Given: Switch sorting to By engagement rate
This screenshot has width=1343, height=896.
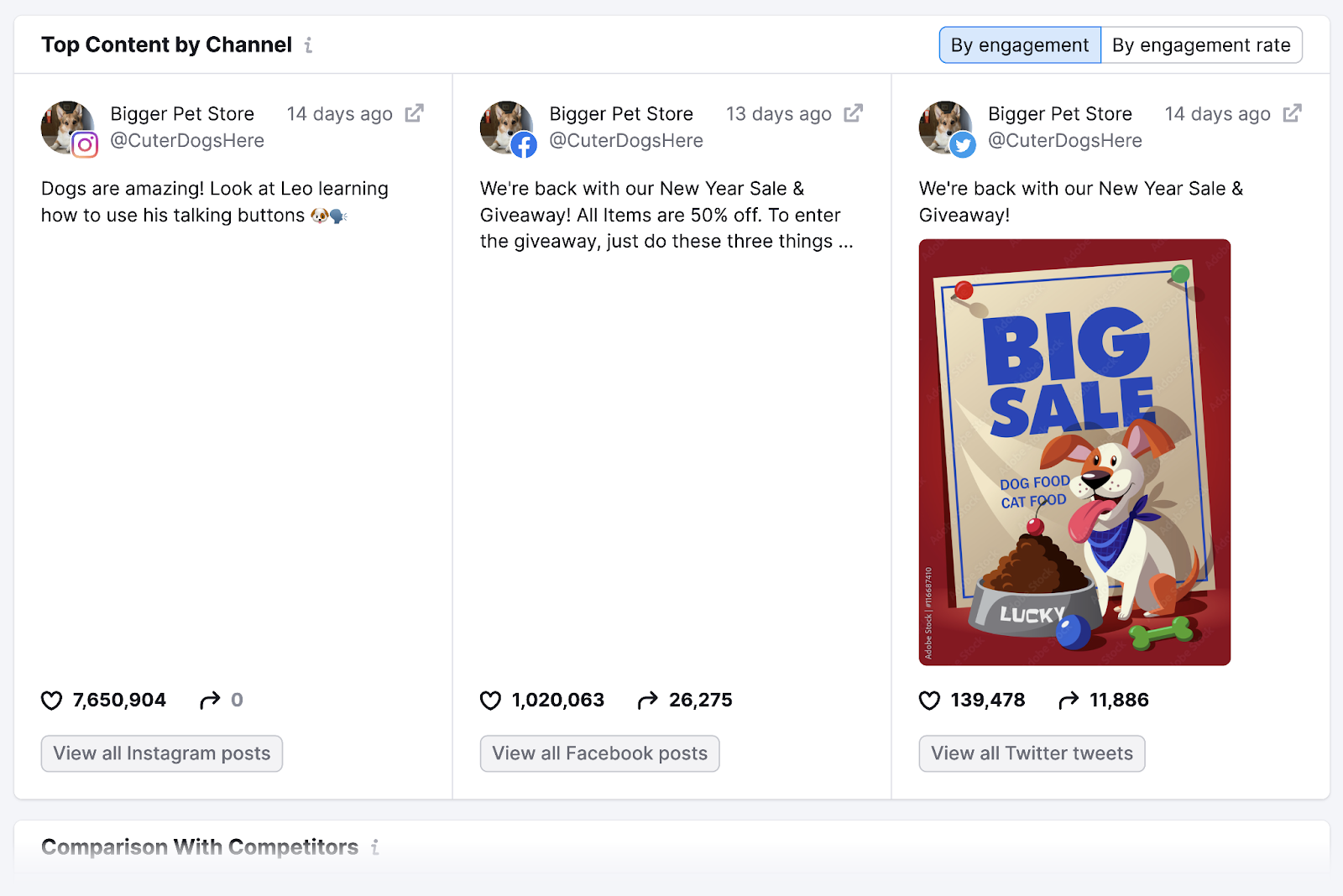Looking at the screenshot, I should 1202,44.
